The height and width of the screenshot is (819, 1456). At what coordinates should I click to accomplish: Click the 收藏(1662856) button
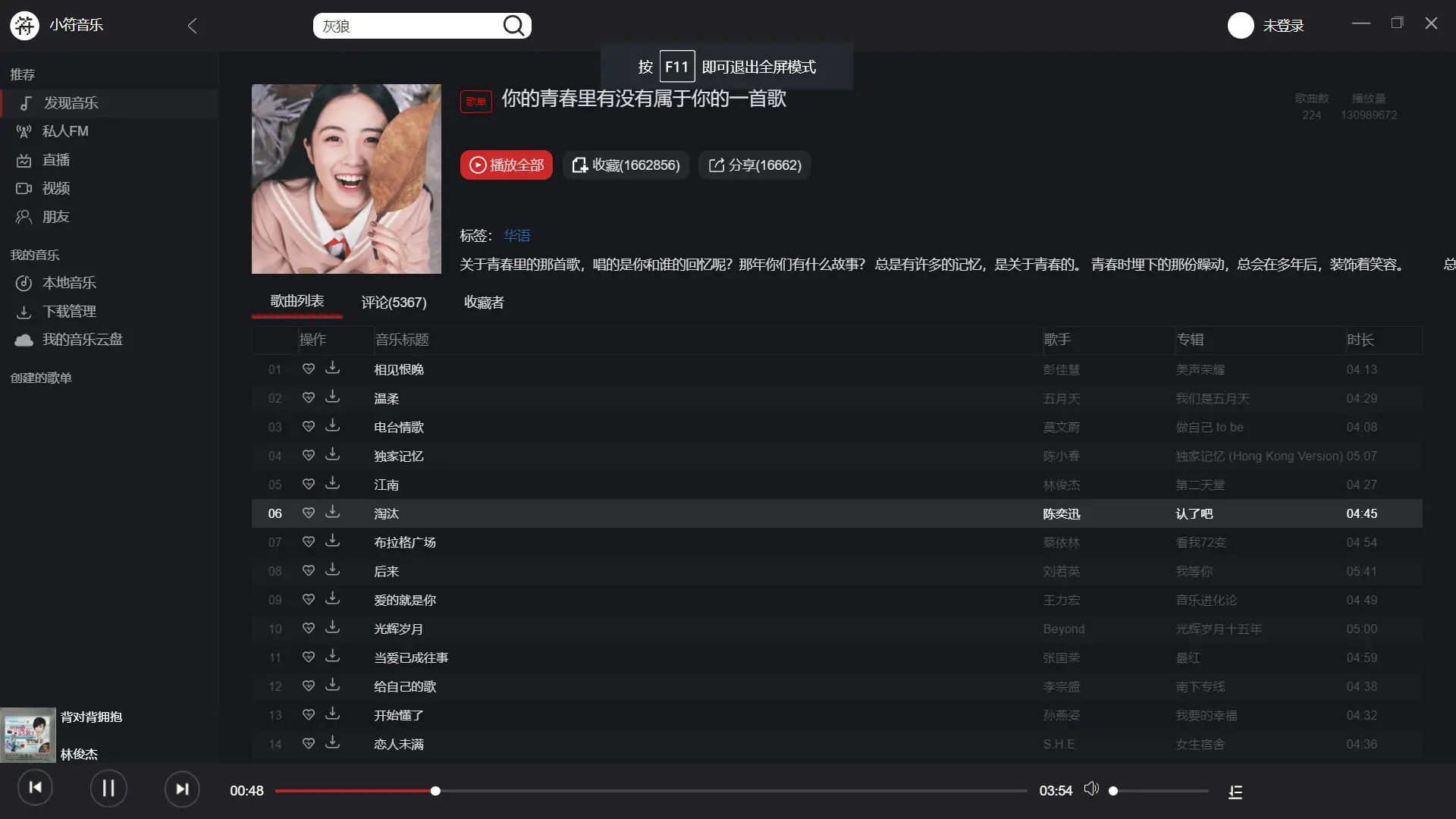click(626, 165)
